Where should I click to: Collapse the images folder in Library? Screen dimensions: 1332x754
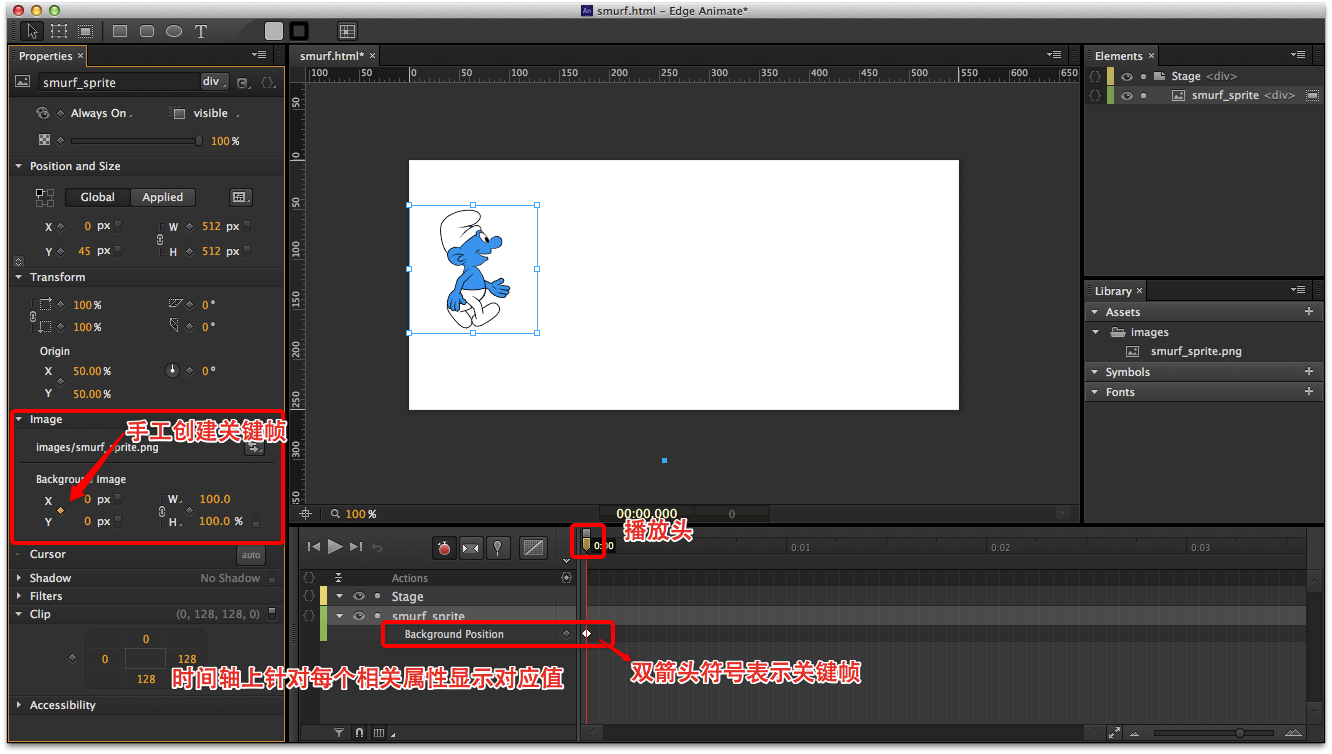[x=1095, y=332]
